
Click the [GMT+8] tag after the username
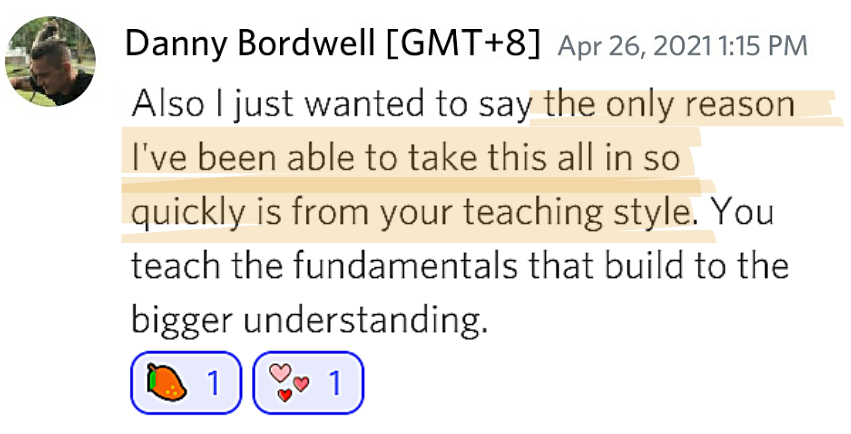(x=464, y=43)
